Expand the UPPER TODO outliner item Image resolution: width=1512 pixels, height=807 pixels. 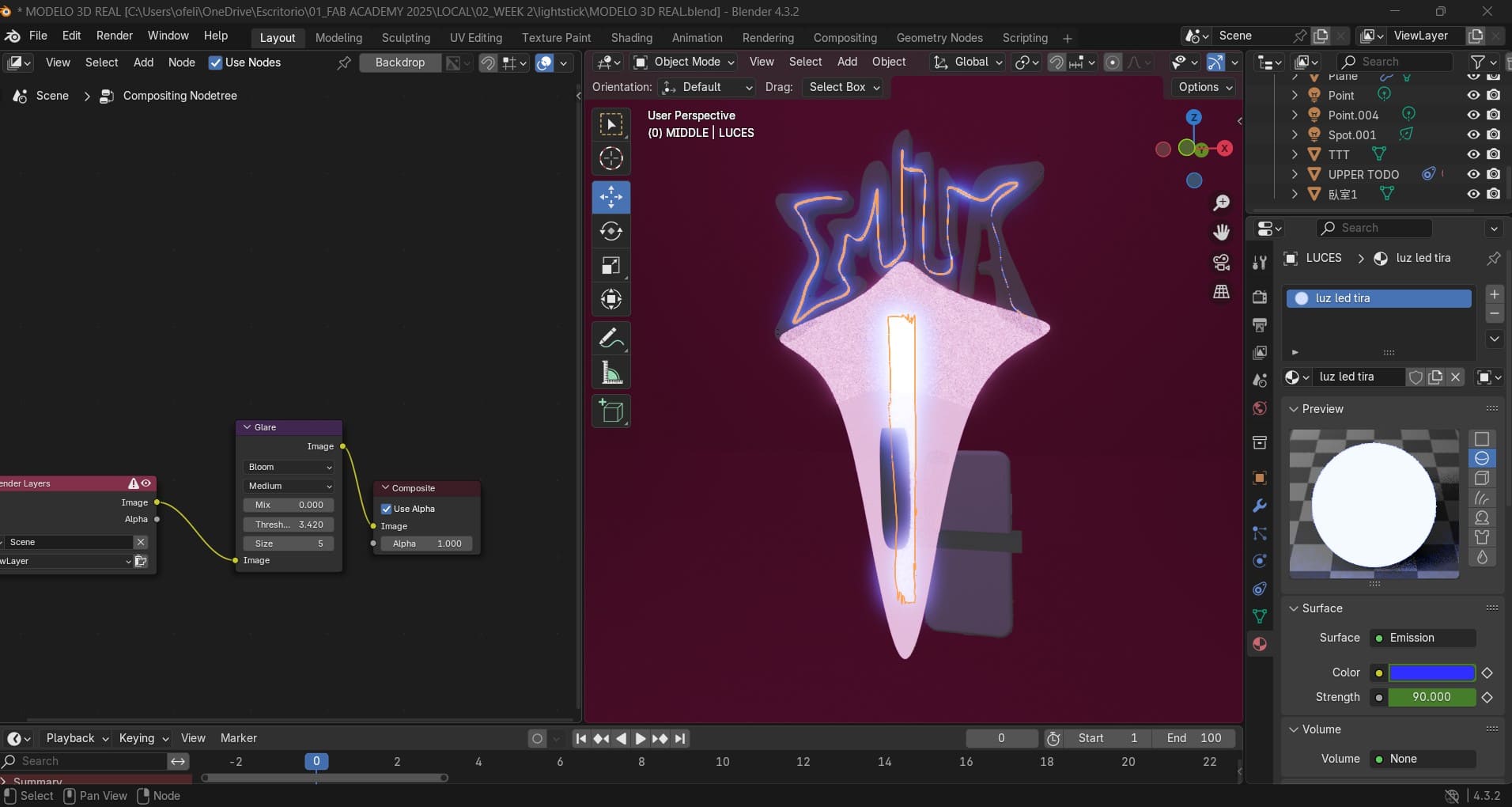1295,174
